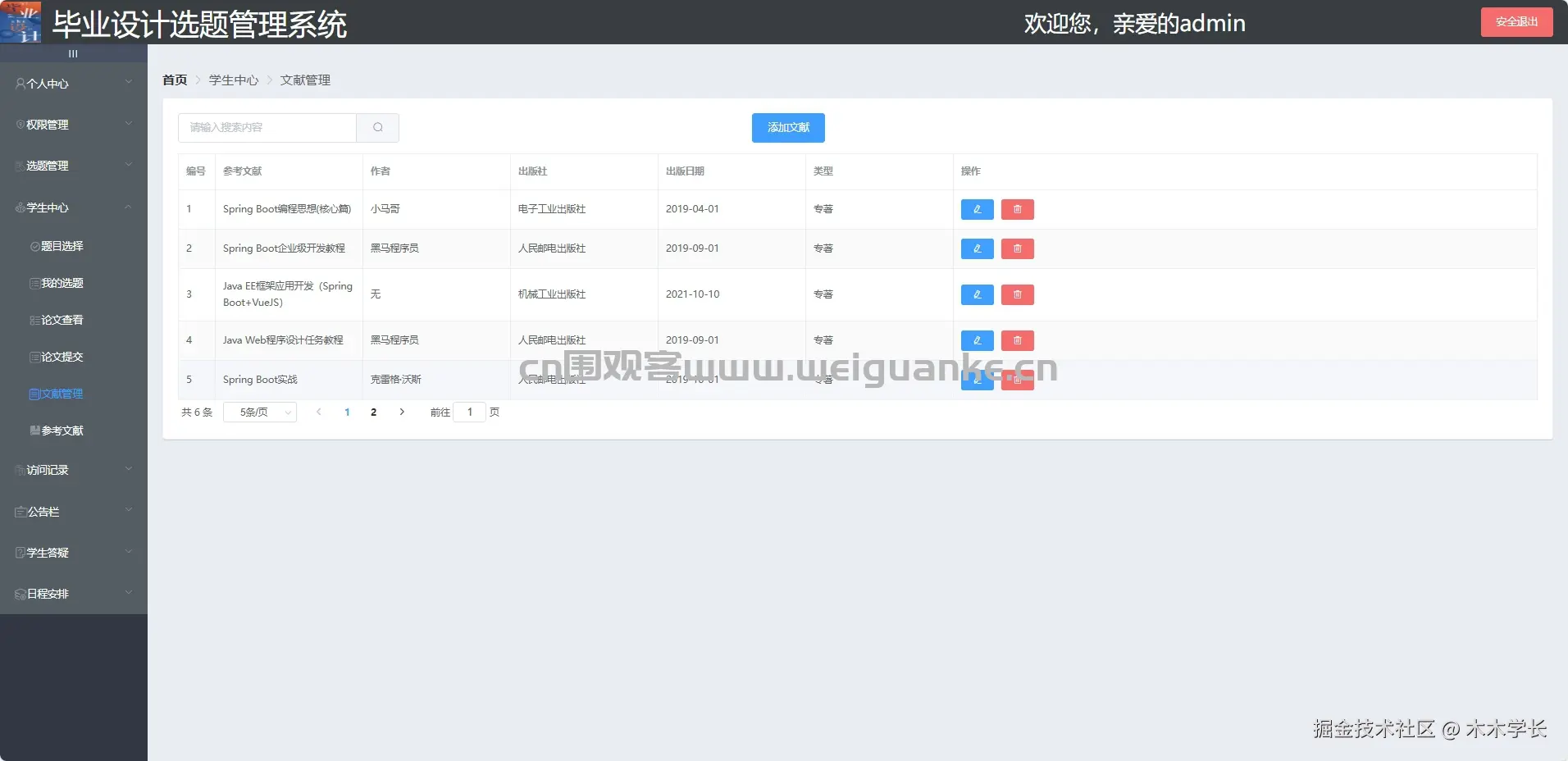Delete the Spring Boot编程思想 row

pos(1017,209)
